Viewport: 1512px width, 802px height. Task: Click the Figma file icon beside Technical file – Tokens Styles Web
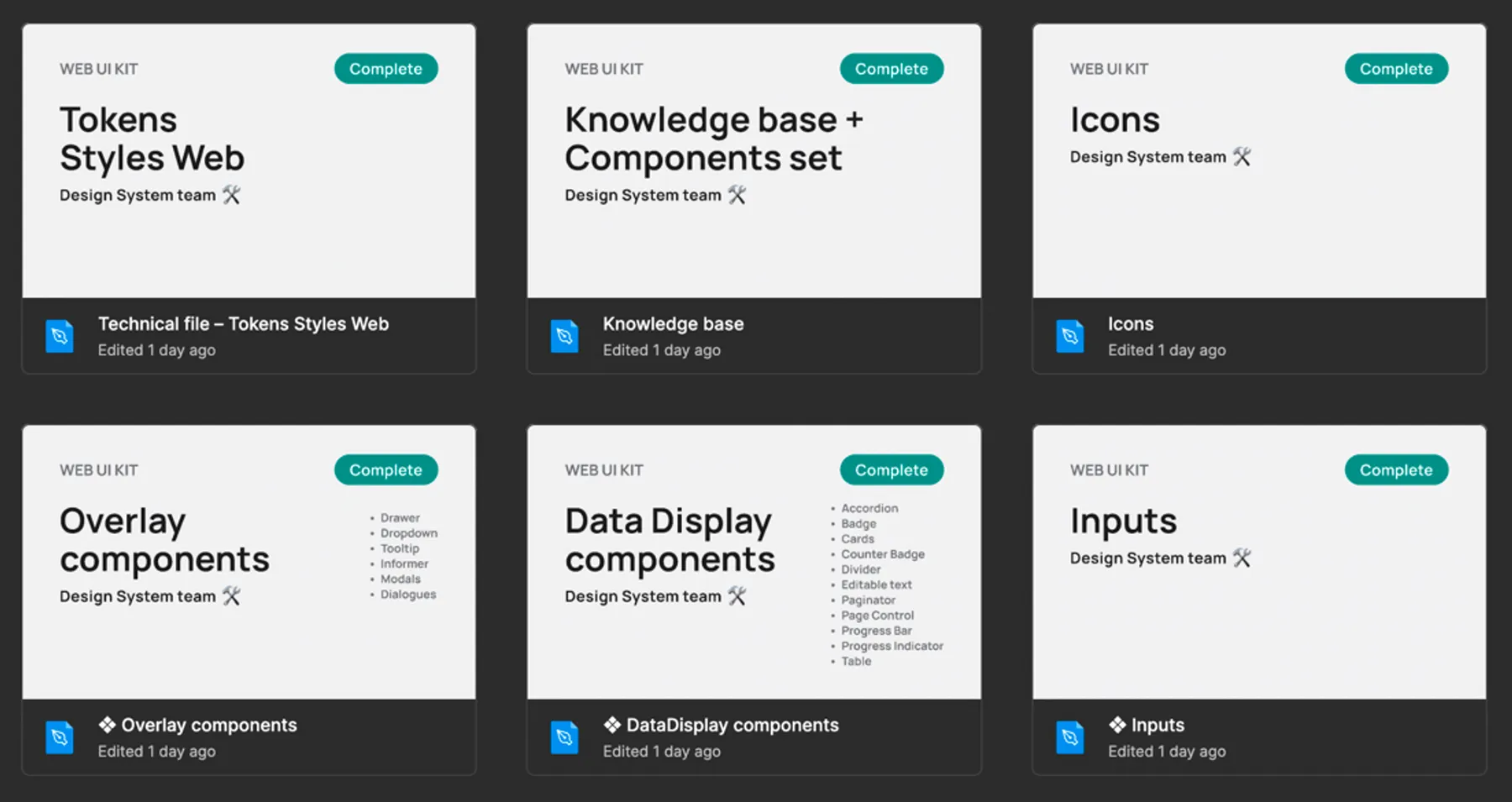point(60,336)
